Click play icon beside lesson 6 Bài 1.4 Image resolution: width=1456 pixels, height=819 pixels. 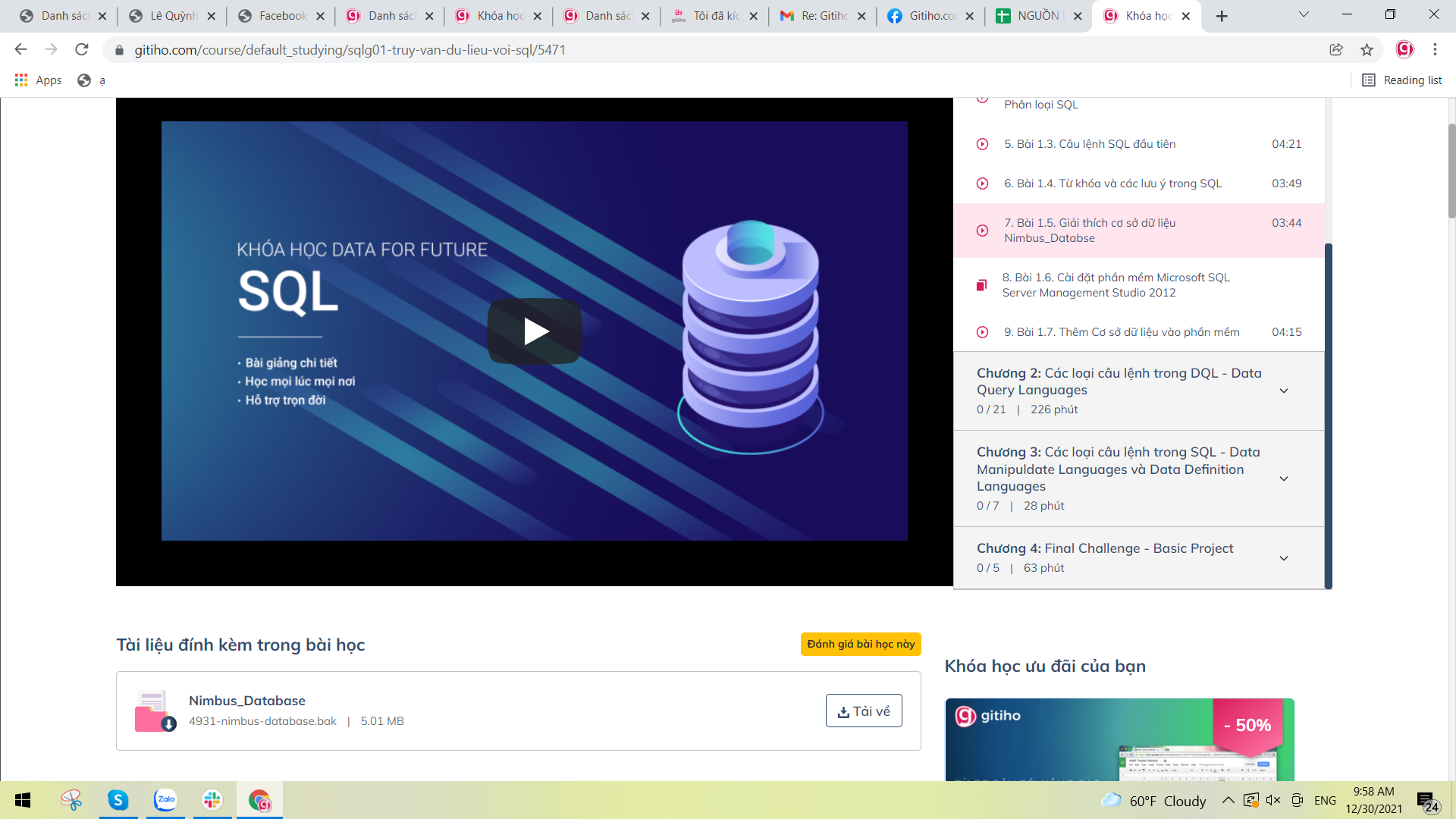[982, 184]
